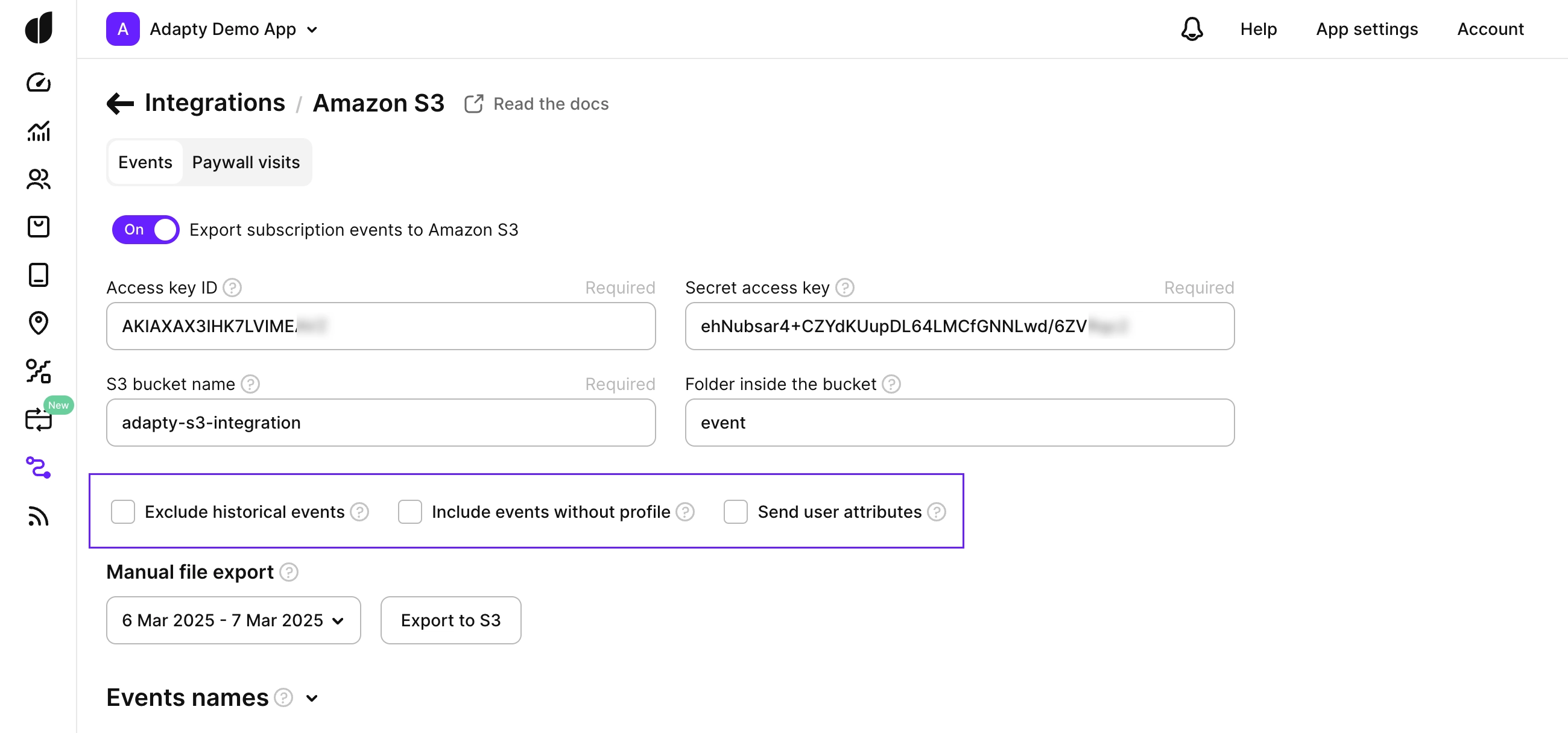Enable Include events without profile

410,512
